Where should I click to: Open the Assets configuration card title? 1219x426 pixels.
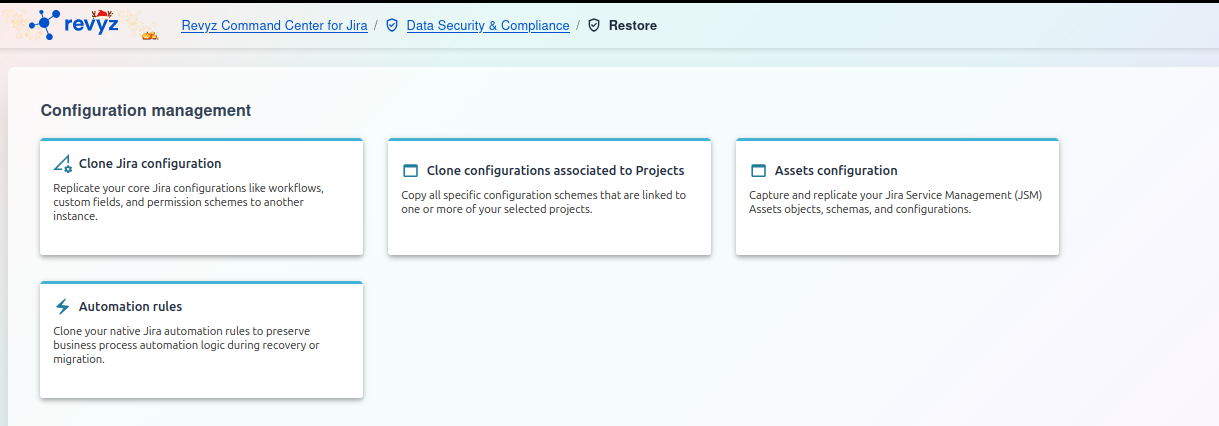pyautogui.click(x=836, y=171)
